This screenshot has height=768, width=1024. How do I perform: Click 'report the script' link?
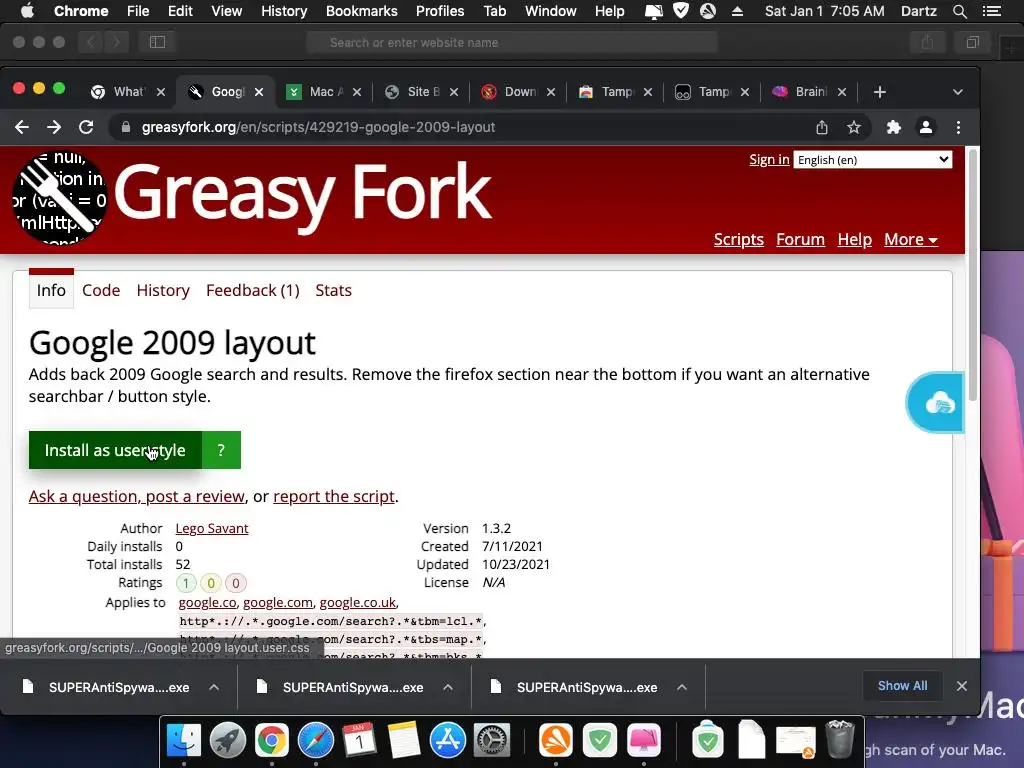point(334,496)
